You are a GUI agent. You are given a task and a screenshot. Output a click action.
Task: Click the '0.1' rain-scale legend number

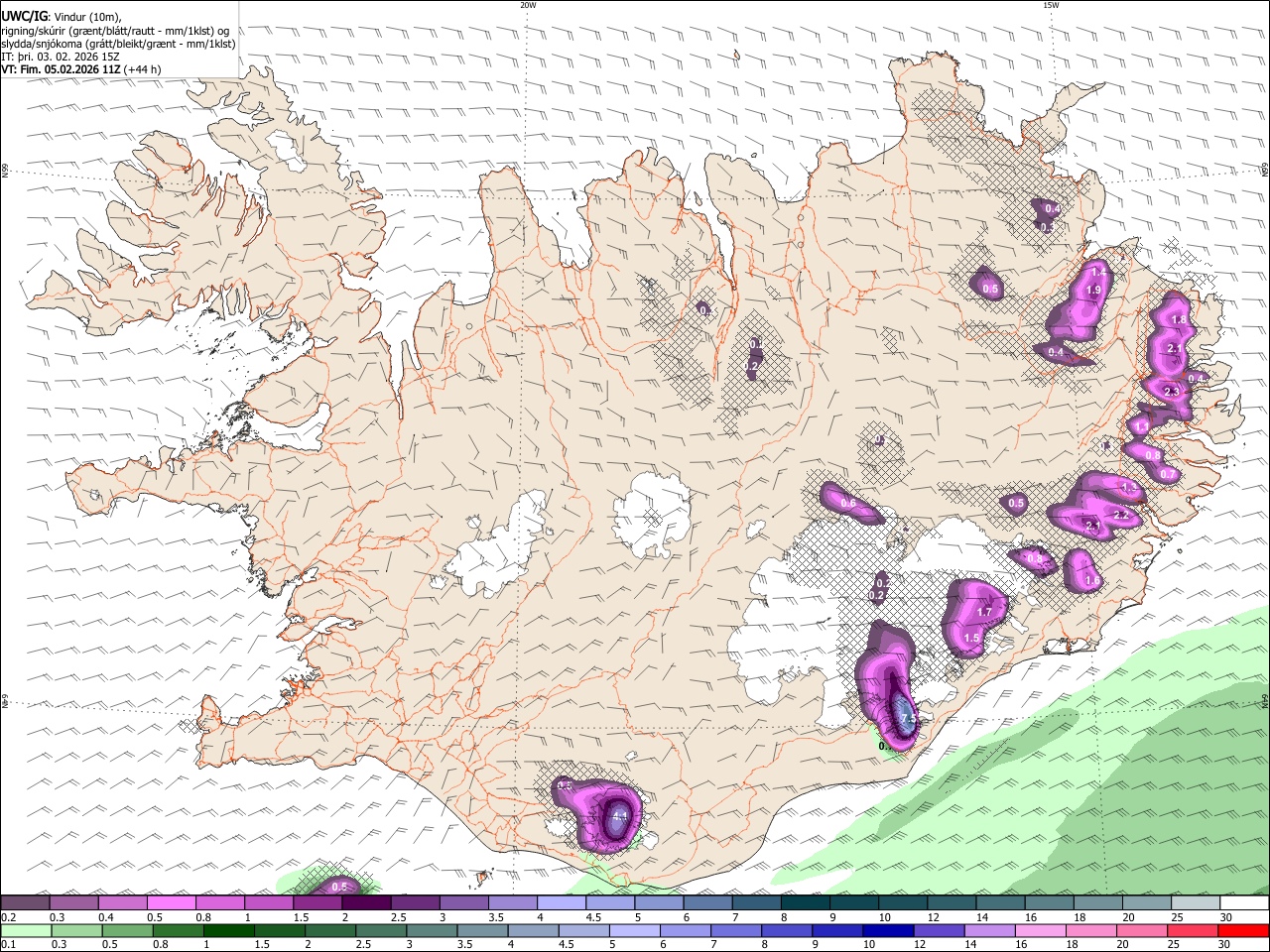coord(8,944)
